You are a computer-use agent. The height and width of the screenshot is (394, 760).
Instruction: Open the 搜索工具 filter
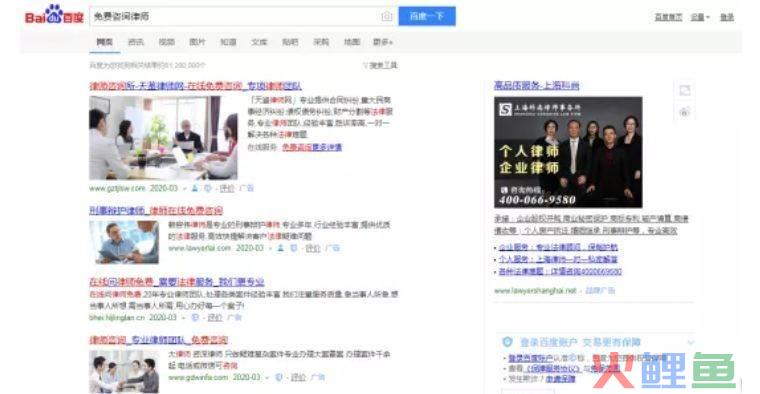pos(380,65)
